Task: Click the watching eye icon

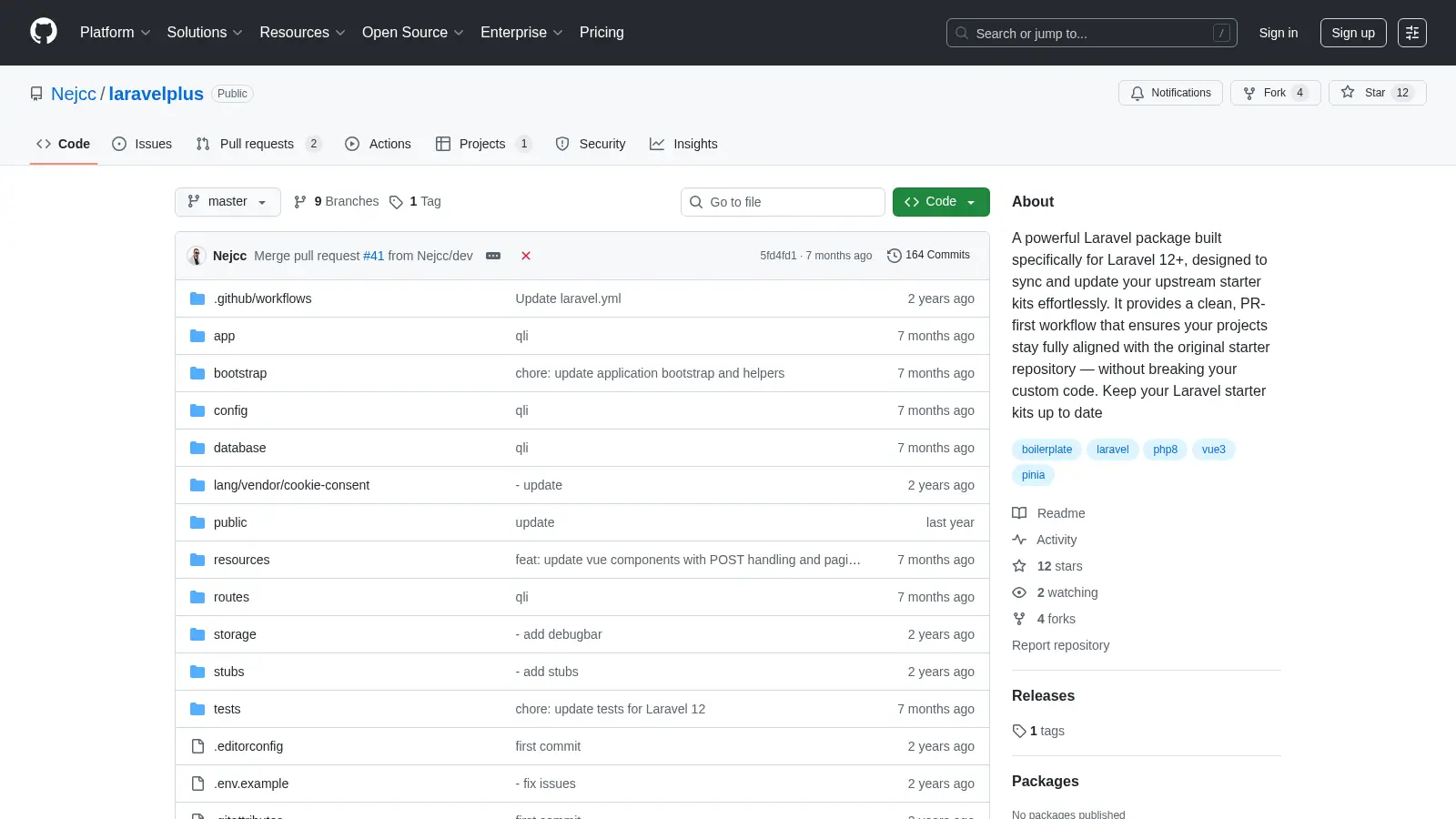Action: [1019, 592]
